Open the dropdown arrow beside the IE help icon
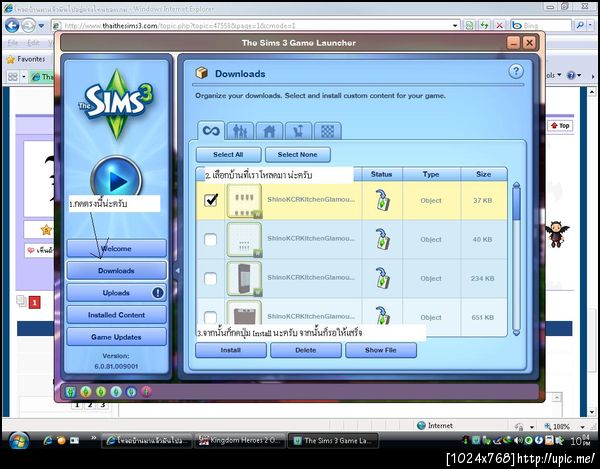Viewport: 600px width, 469px height. click(579, 75)
